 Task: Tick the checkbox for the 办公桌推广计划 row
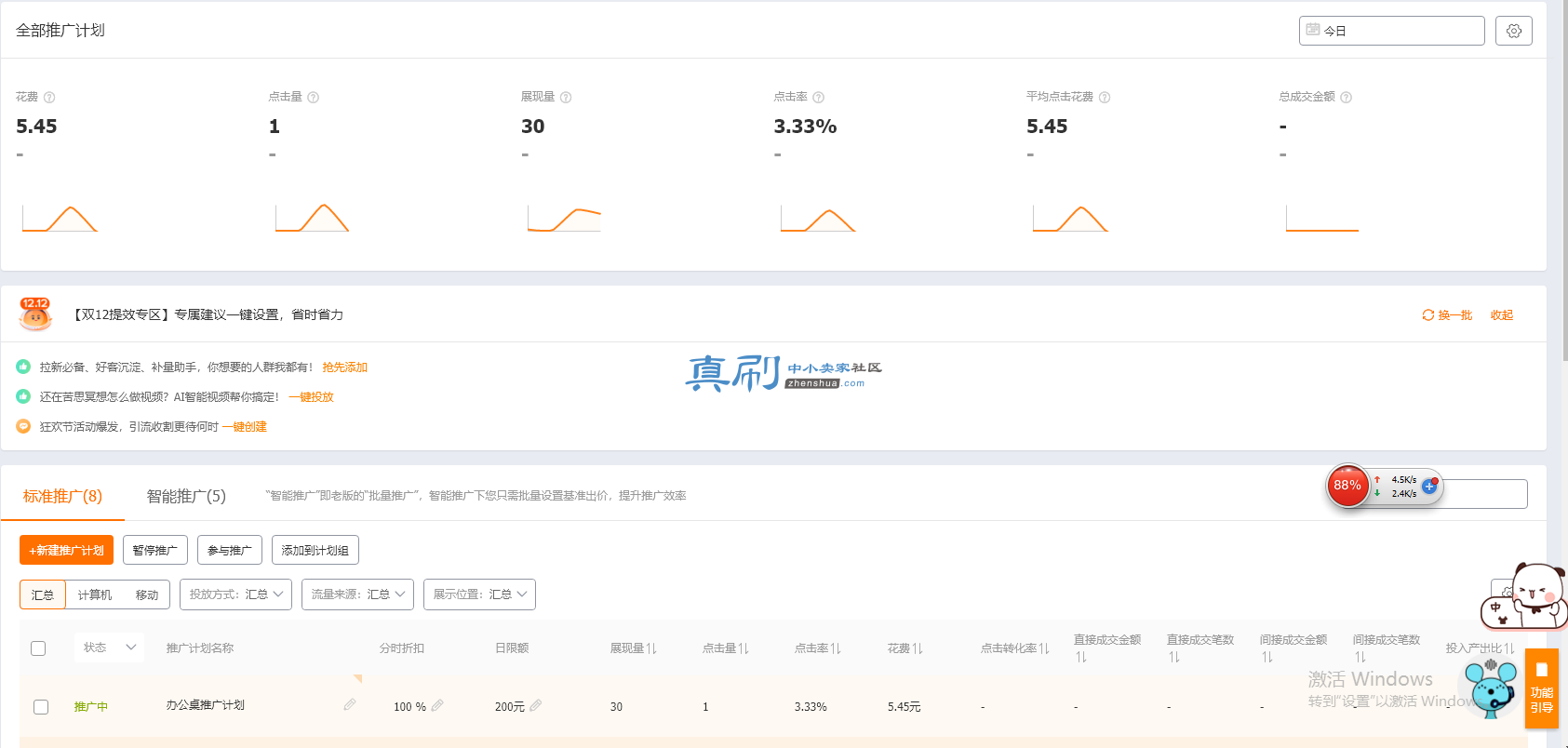(x=41, y=707)
